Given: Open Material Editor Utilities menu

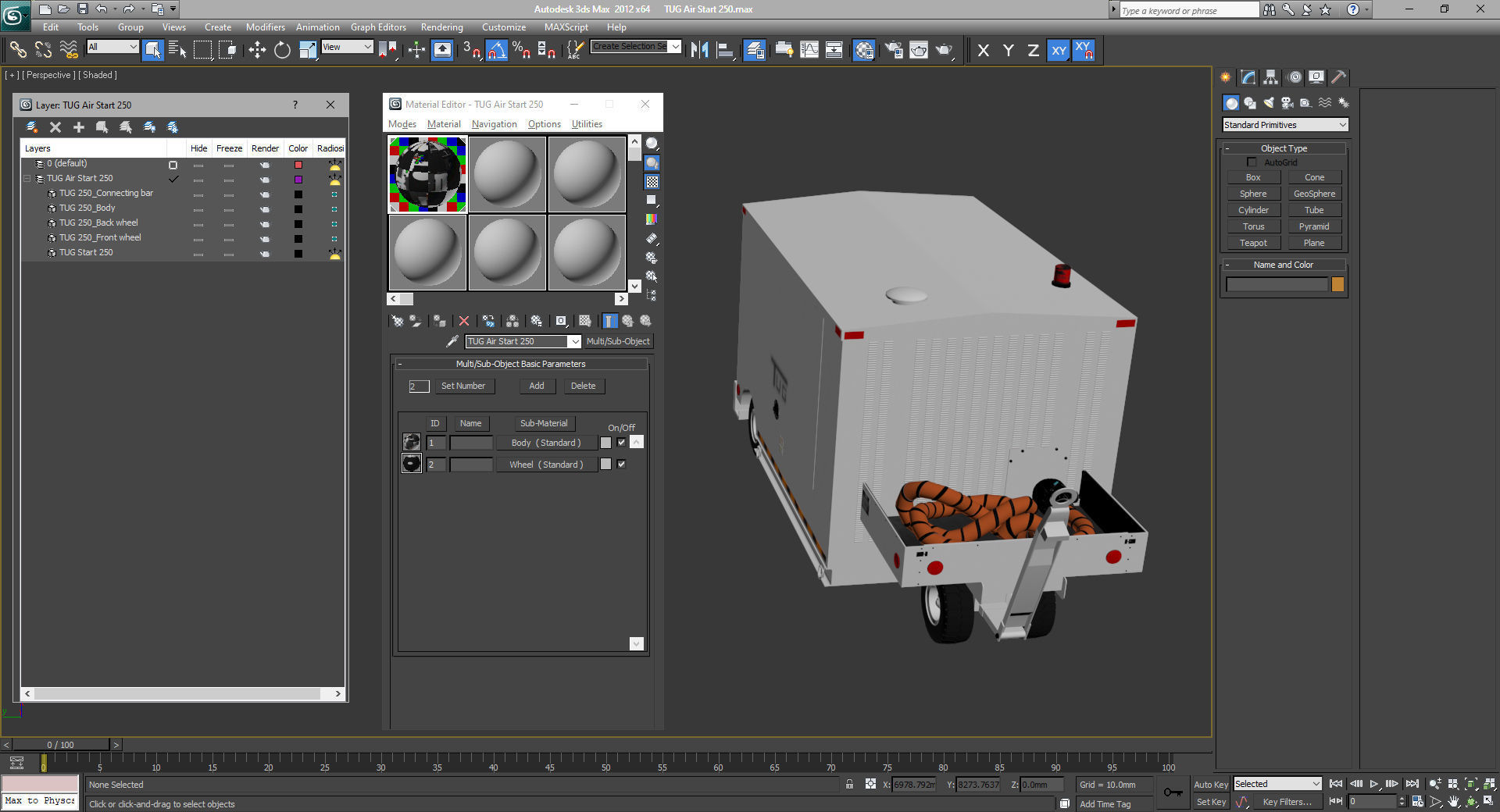Looking at the screenshot, I should (587, 124).
